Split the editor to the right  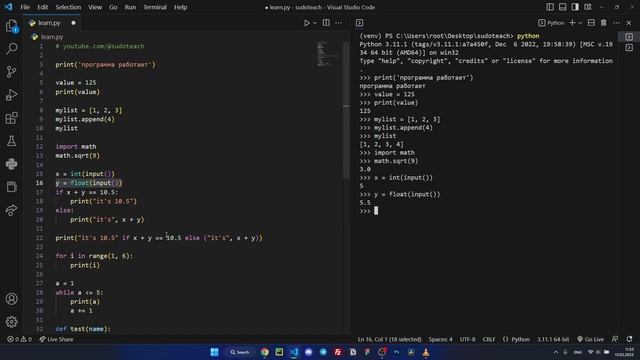(x=326, y=23)
